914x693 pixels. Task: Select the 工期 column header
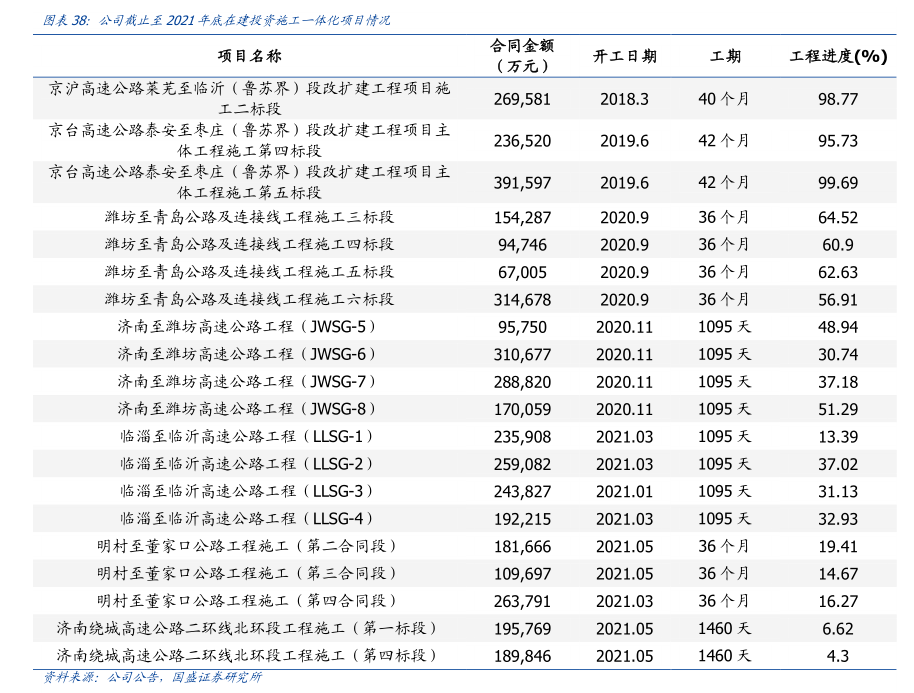pyautogui.click(x=725, y=56)
